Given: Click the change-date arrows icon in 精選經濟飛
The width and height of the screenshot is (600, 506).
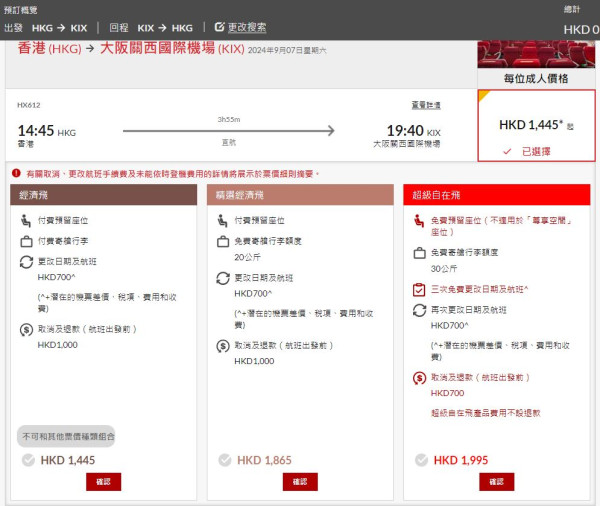Looking at the screenshot, I should (x=223, y=278).
